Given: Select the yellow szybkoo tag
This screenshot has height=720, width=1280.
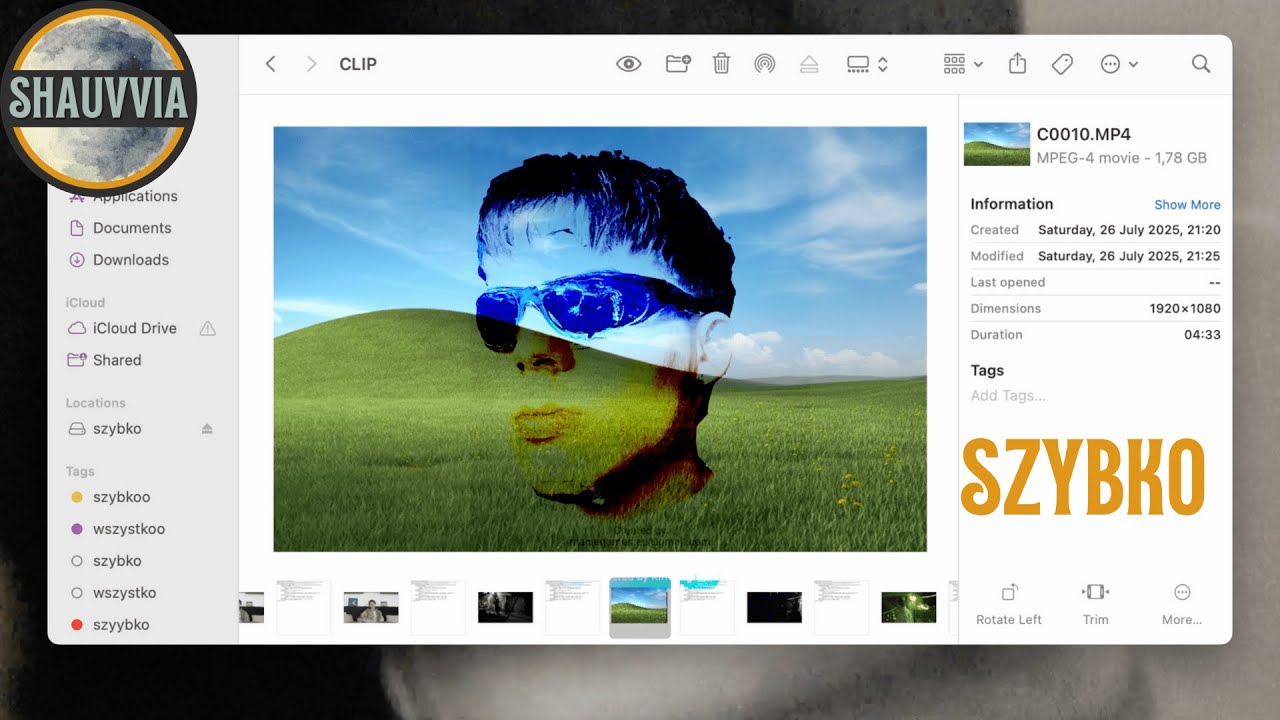Looking at the screenshot, I should pos(121,497).
